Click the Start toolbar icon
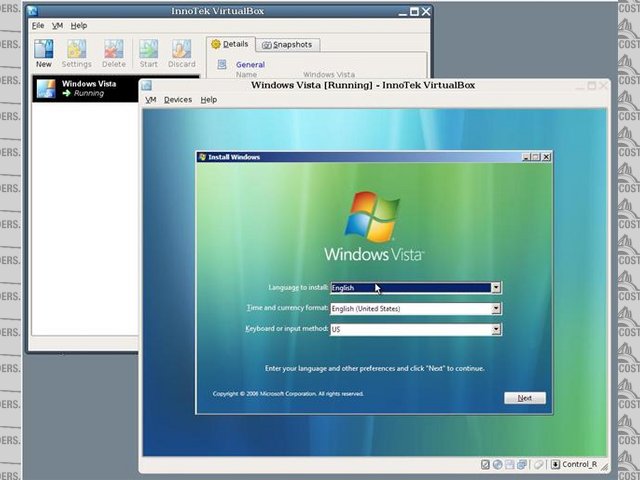 pyautogui.click(x=148, y=49)
